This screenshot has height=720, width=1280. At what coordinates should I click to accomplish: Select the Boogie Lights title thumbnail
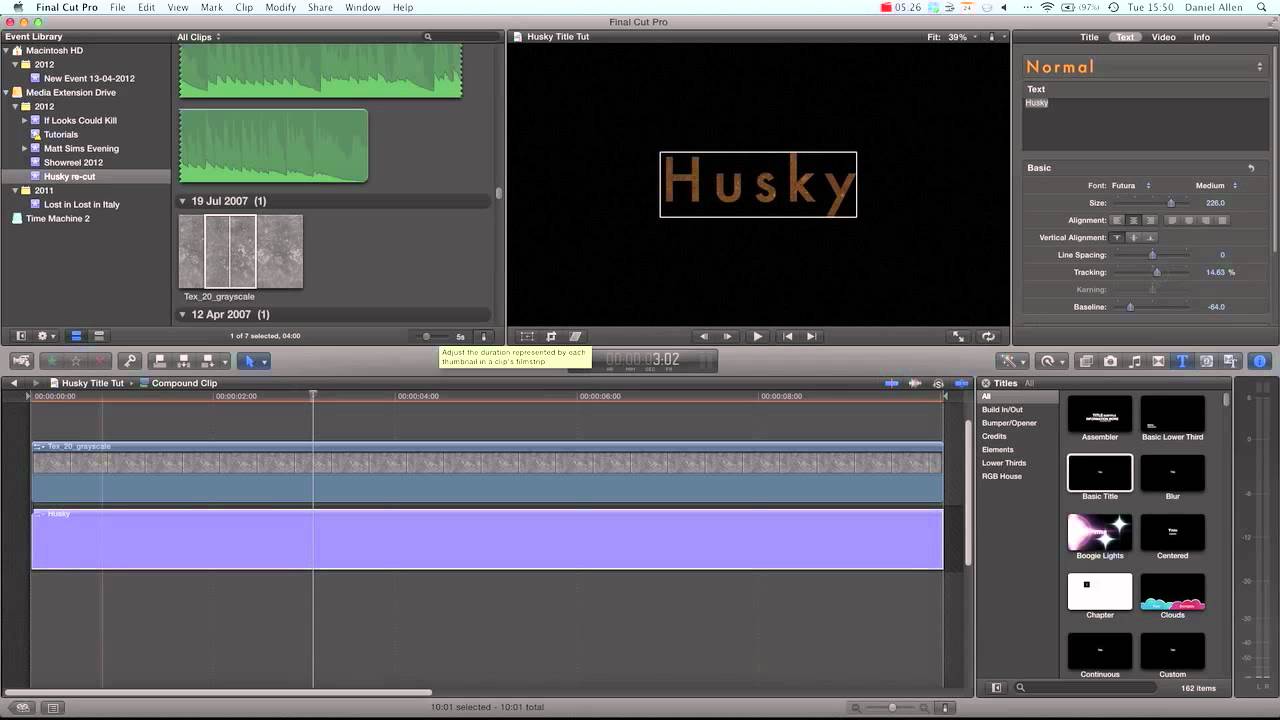click(1100, 532)
